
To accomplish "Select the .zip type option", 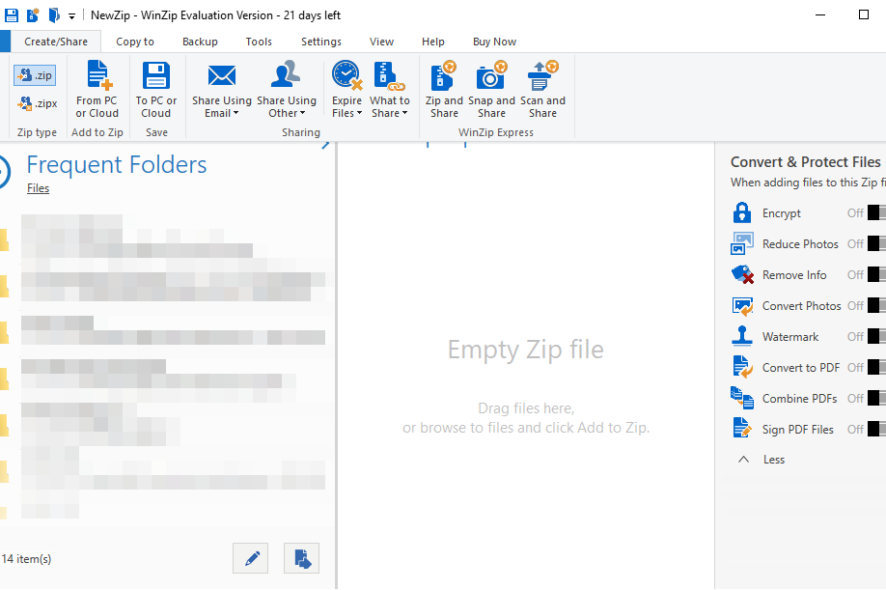I will tap(35, 75).
